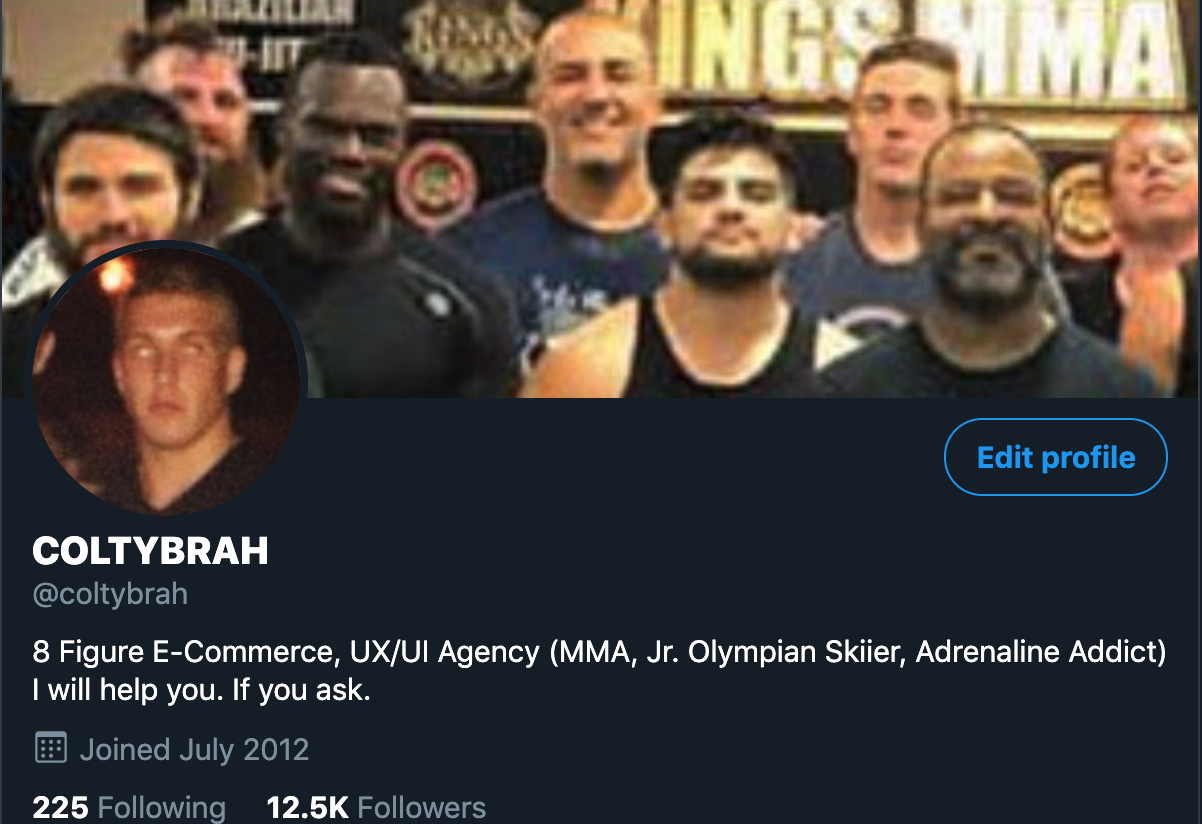Click the COLTYBRAH display name
Viewport: 1202px width, 824px height.
coord(150,550)
